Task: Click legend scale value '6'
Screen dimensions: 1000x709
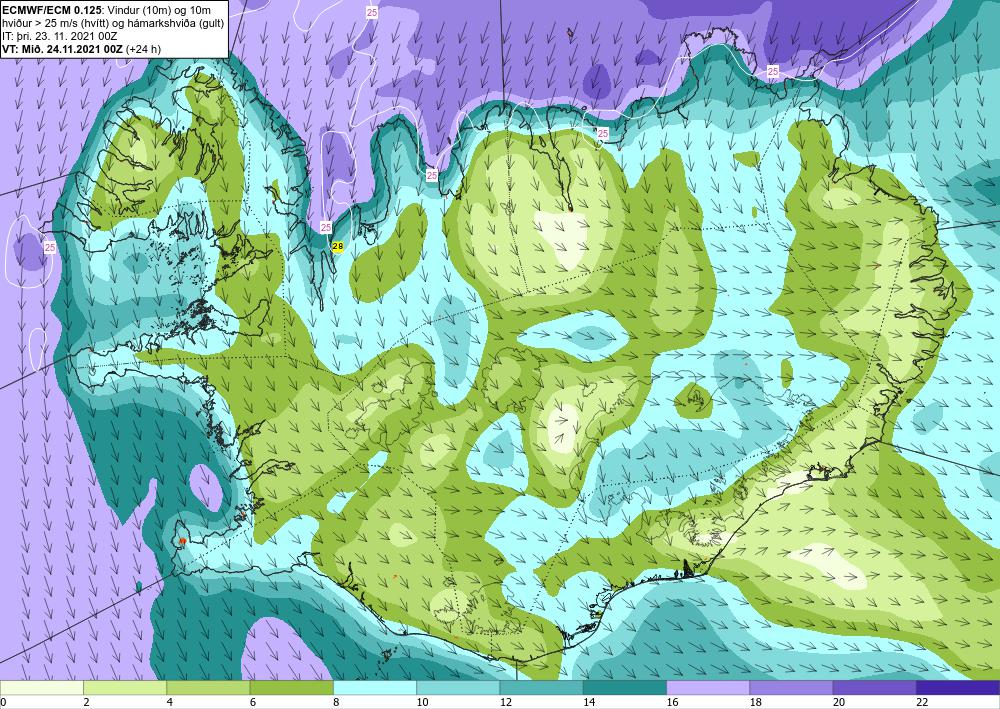Action: click(x=253, y=702)
